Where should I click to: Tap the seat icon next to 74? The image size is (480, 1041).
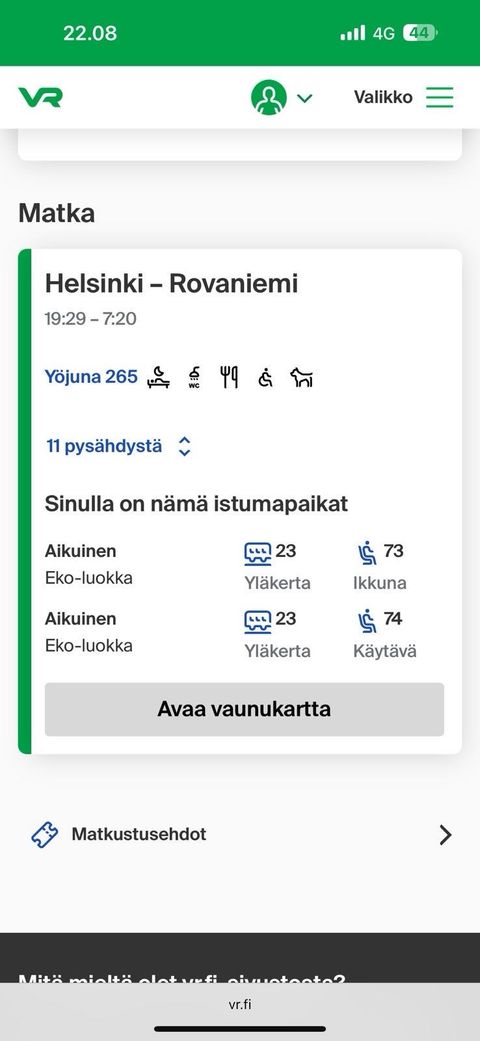click(x=367, y=621)
